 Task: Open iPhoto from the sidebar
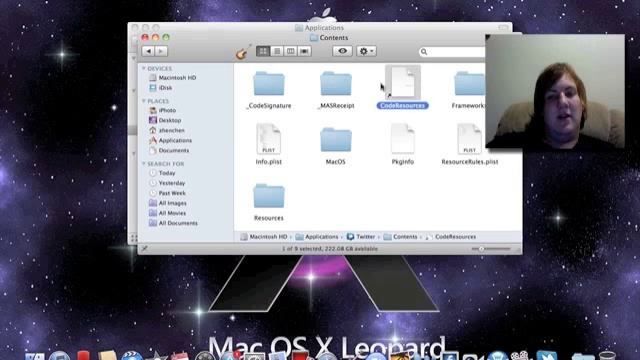(x=162, y=110)
